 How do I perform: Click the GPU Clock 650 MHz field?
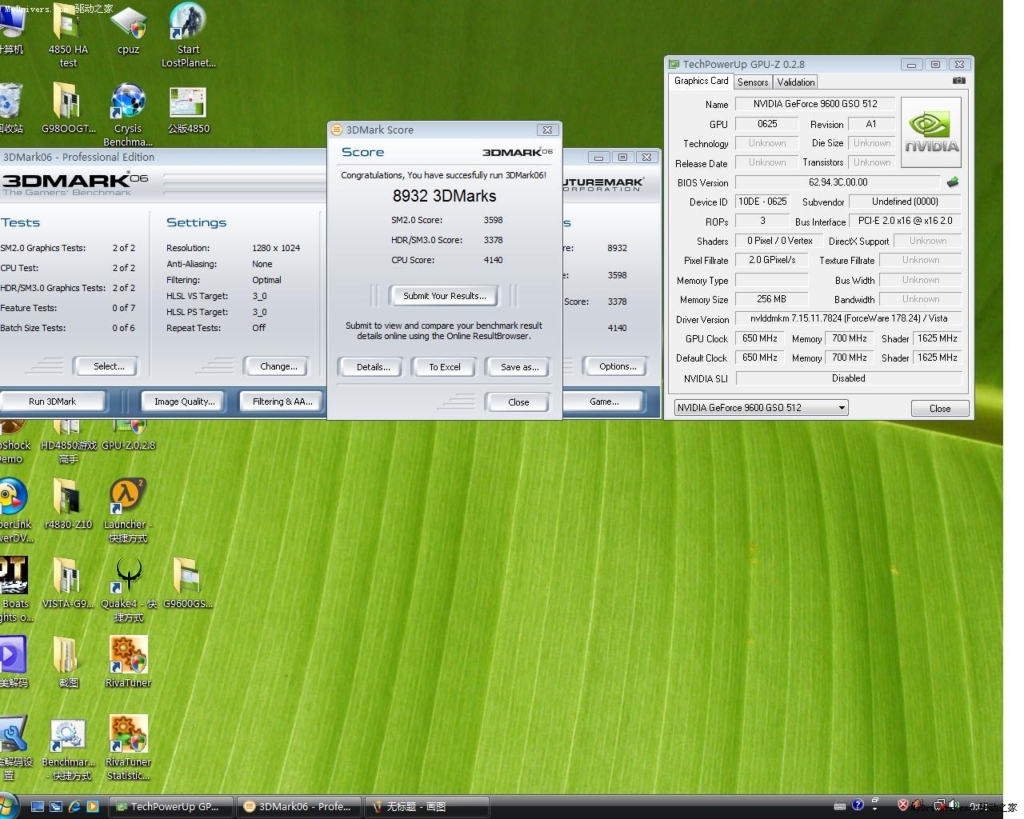[x=760, y=338]
